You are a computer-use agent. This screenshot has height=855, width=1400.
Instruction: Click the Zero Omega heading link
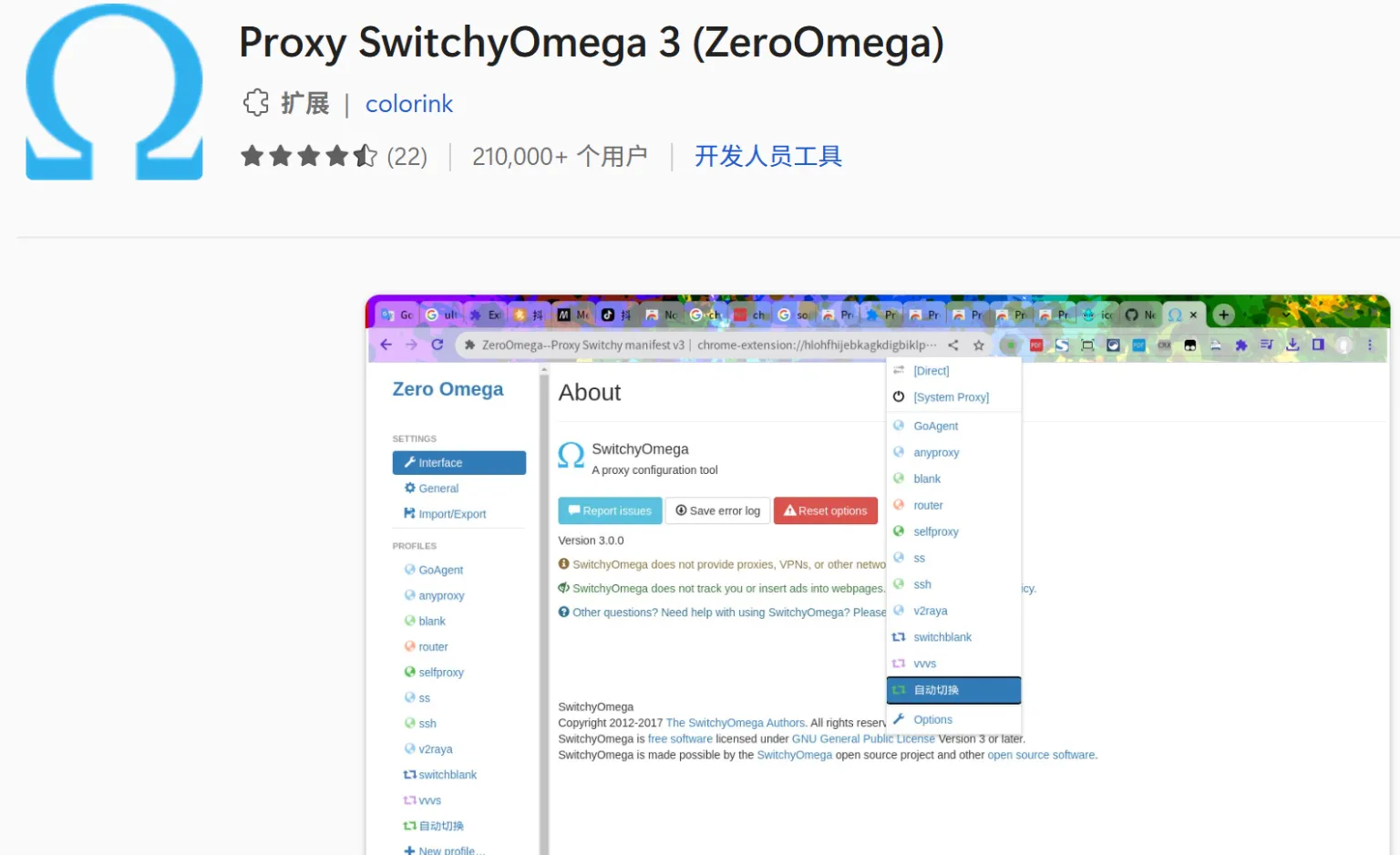448,389
